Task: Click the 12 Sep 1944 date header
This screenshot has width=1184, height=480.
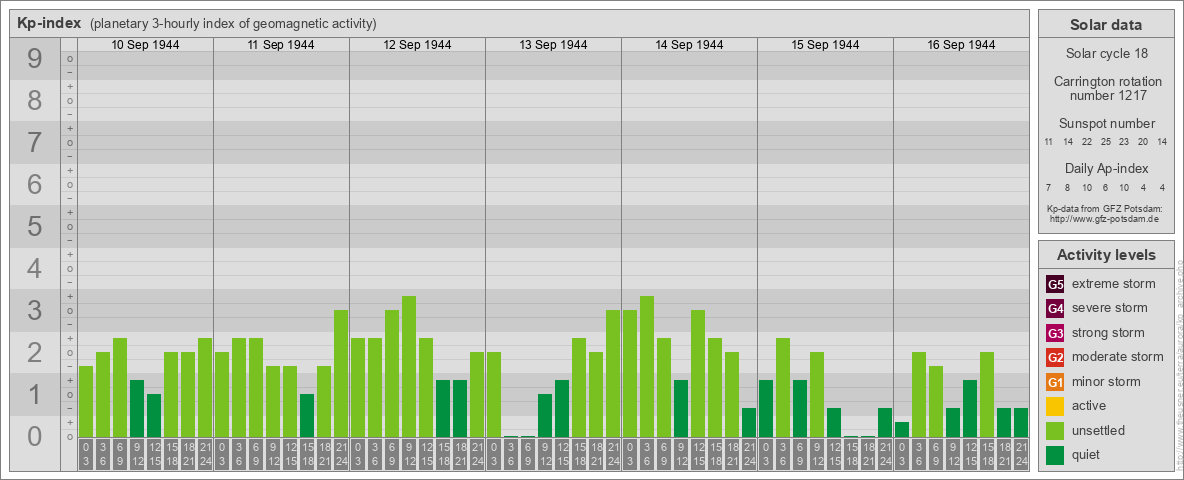Action: tap(417, 45)
